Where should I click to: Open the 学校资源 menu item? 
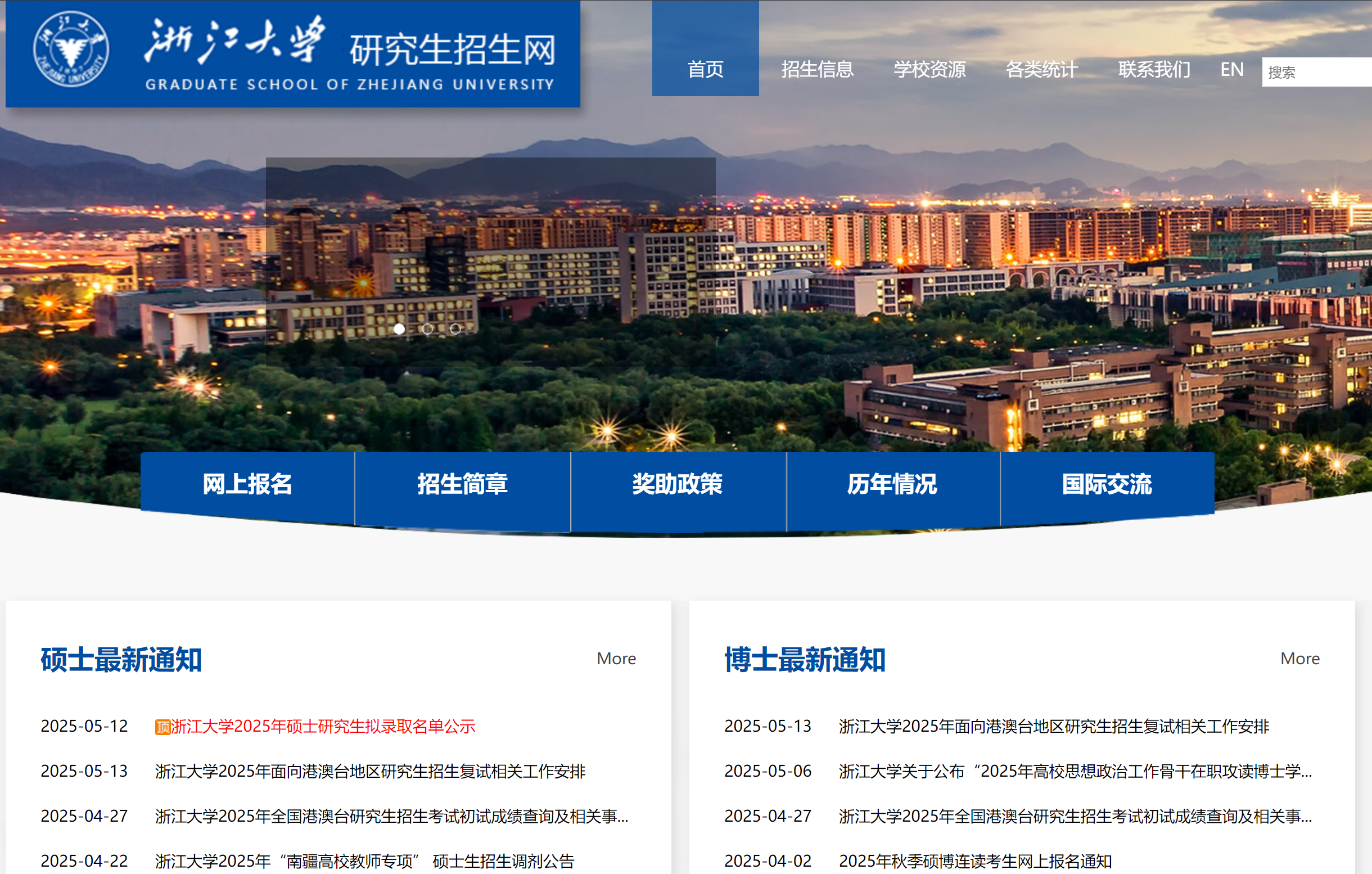pos(930,70)
